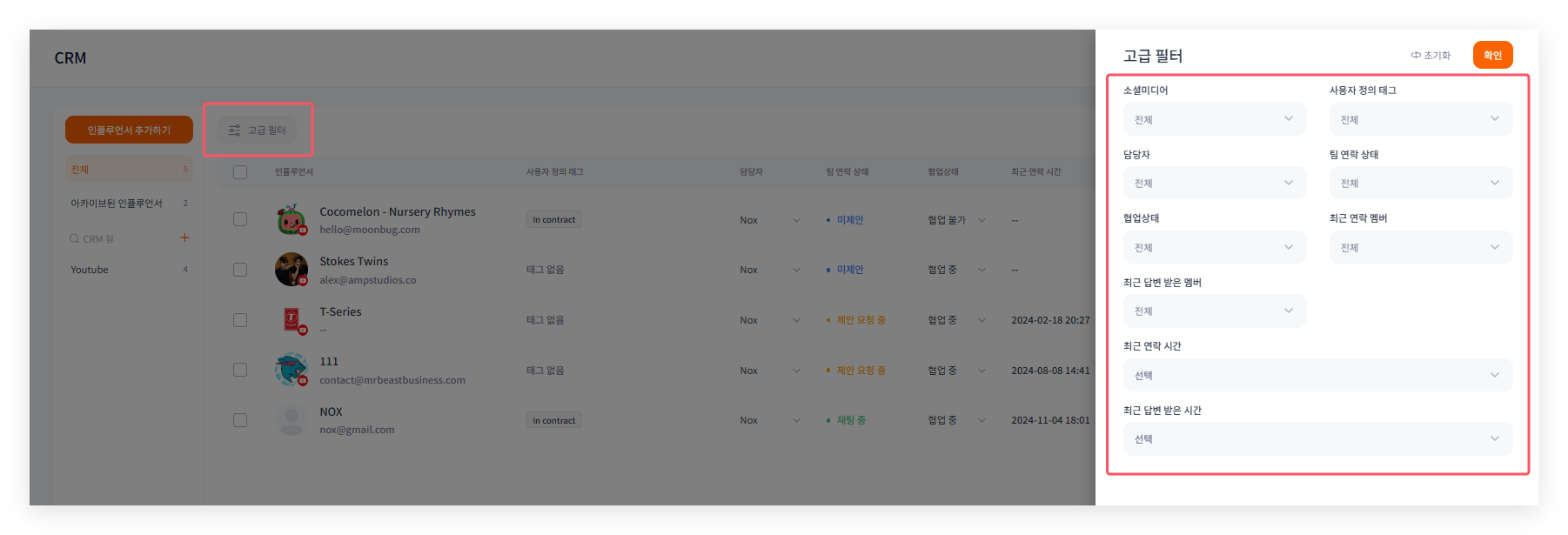1568x535 pixels.
Task: Click the advanced filter sliders icon
Action: click(234, 130)
